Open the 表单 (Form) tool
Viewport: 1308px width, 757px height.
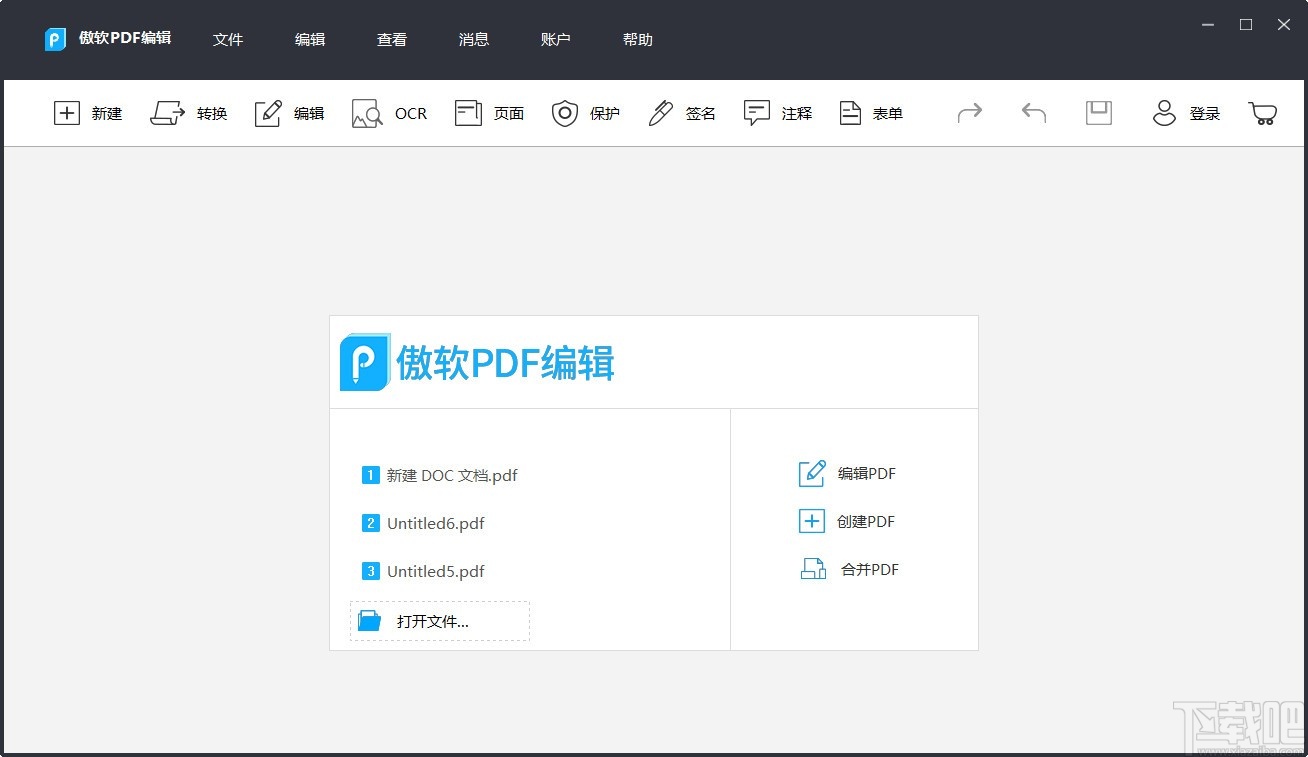(870, 113)
